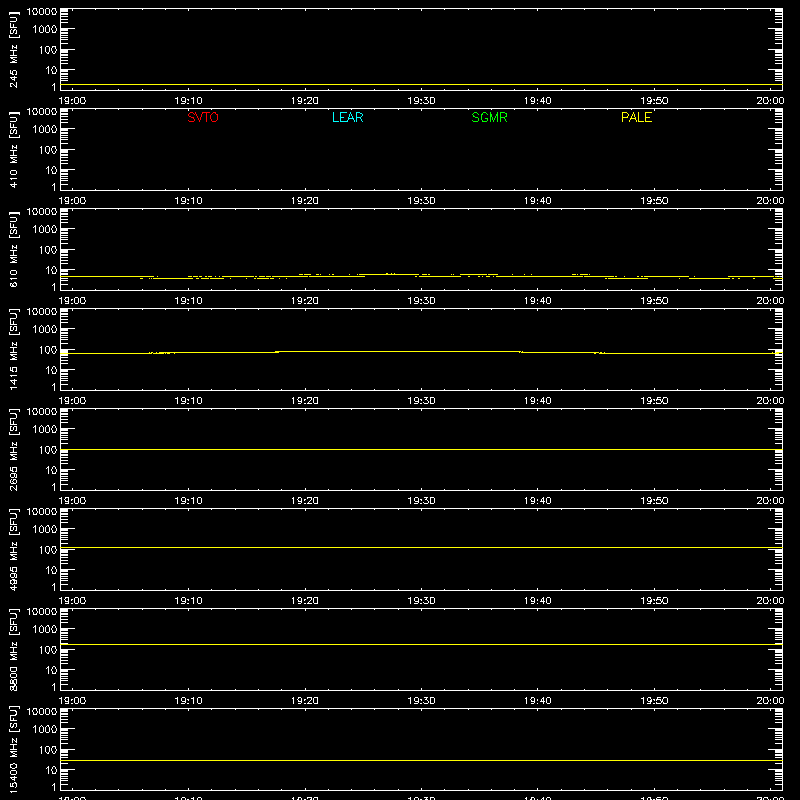Select the 8800 MHz [SFU] axis title

tap(14, 649)
